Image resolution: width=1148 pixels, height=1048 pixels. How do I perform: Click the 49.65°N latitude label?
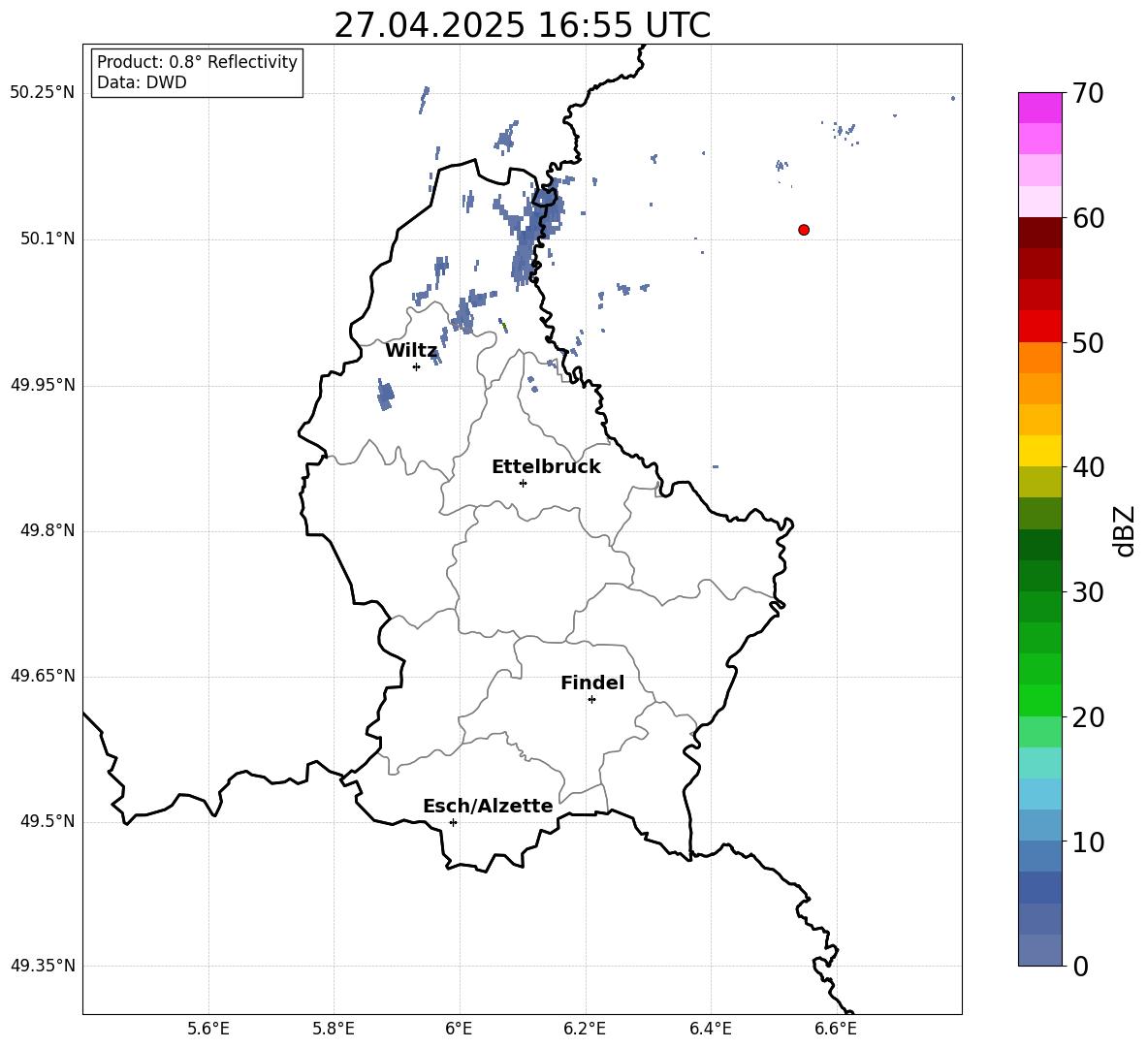pyautogui.click(x=43, y=675)
